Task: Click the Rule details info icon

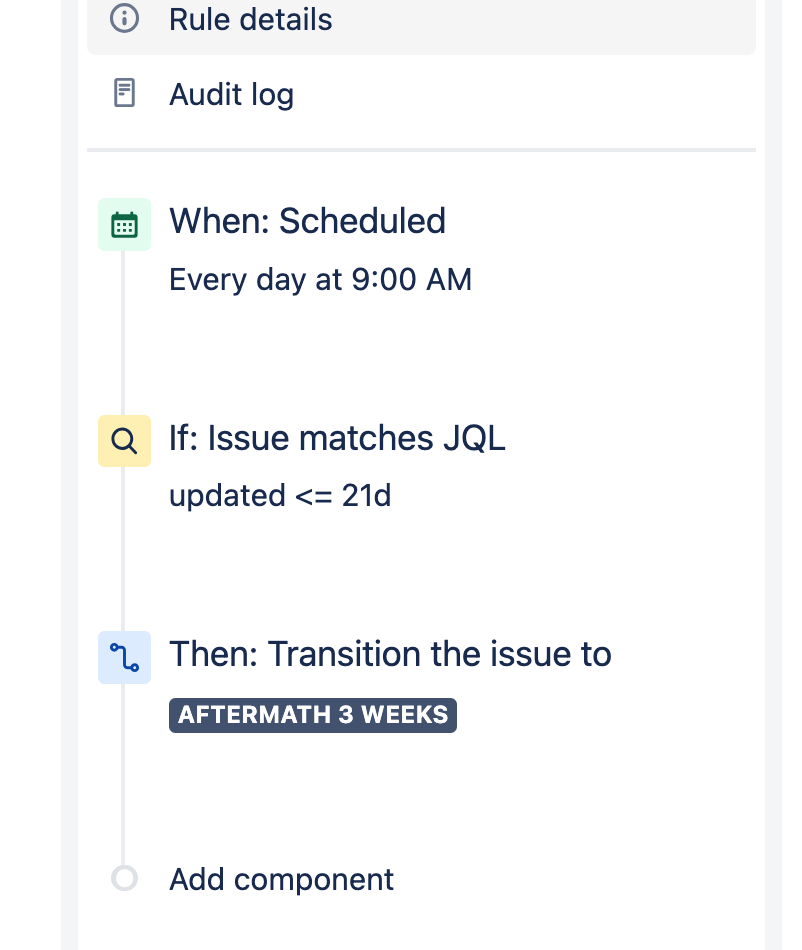Action: (x=123, y=18)
